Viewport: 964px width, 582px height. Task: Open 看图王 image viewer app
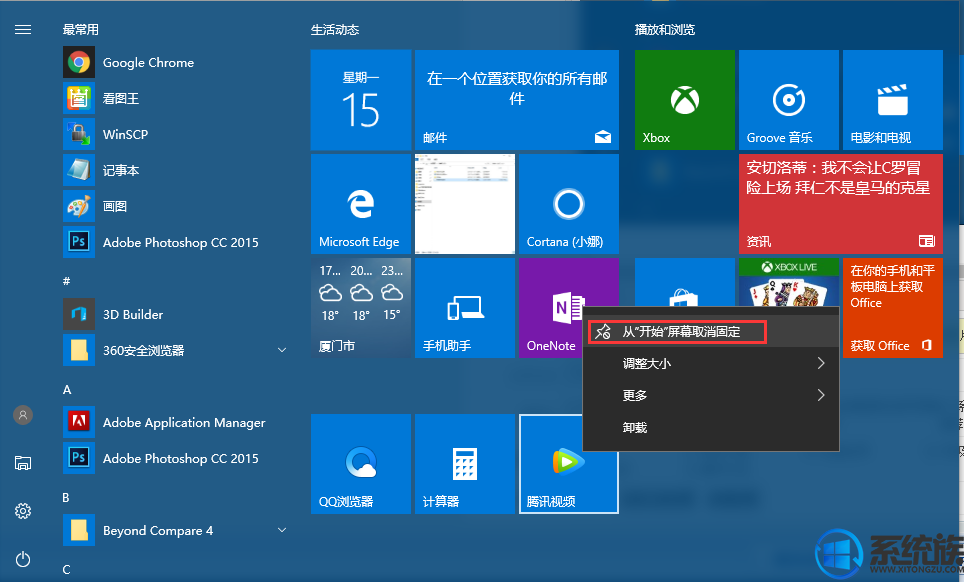click(x=175, y=98)
